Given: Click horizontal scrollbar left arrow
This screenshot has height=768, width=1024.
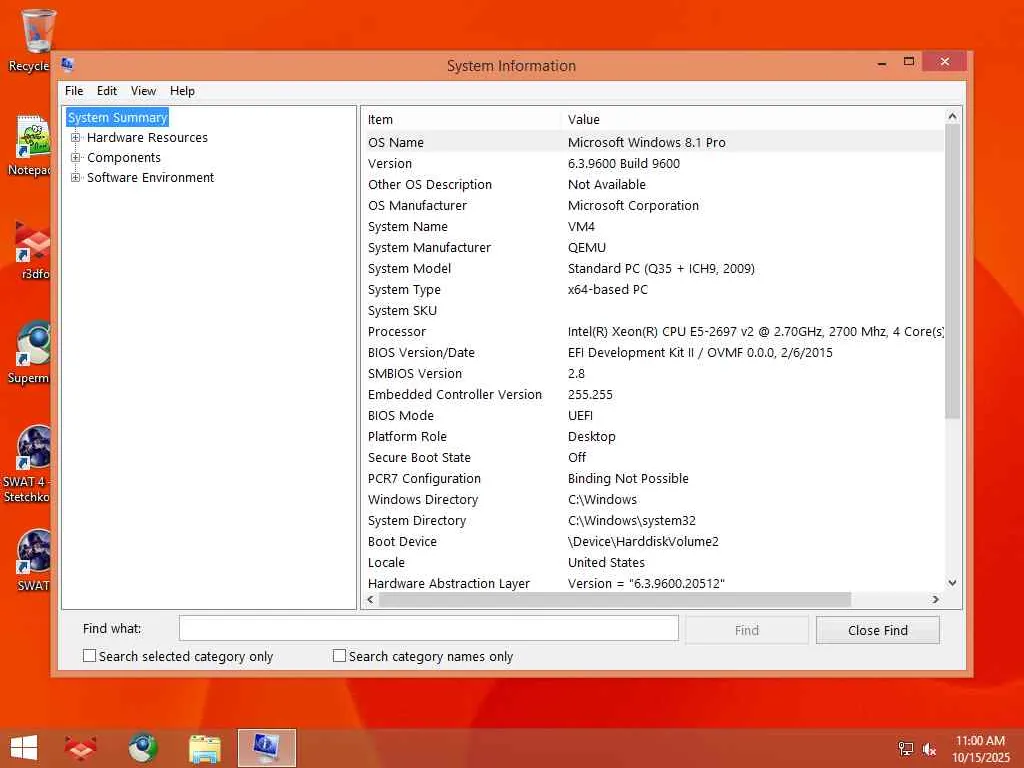Looking at the screenshot, I should coord(370,600).
